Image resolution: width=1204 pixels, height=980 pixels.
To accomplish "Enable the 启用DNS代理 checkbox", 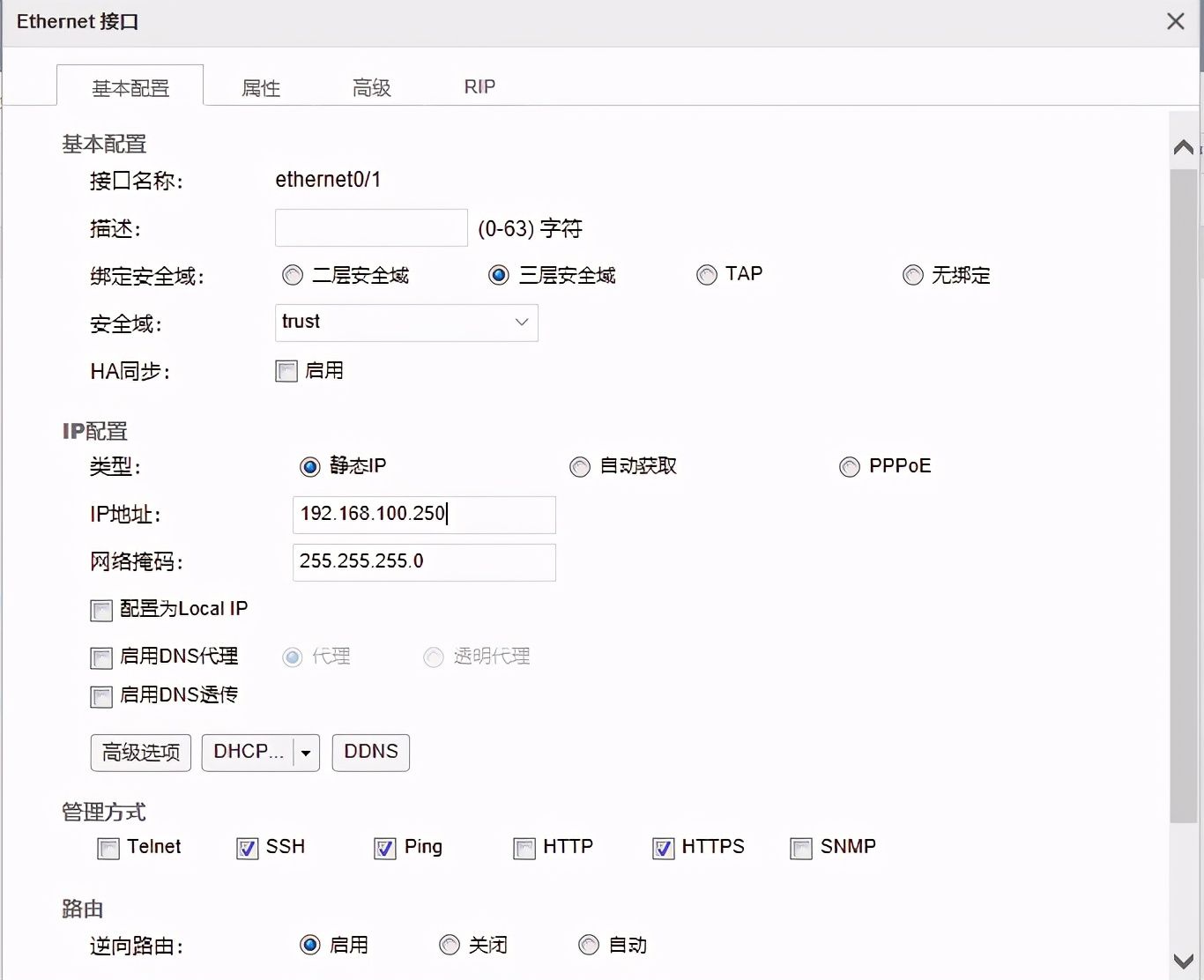I will click(101, 658).
